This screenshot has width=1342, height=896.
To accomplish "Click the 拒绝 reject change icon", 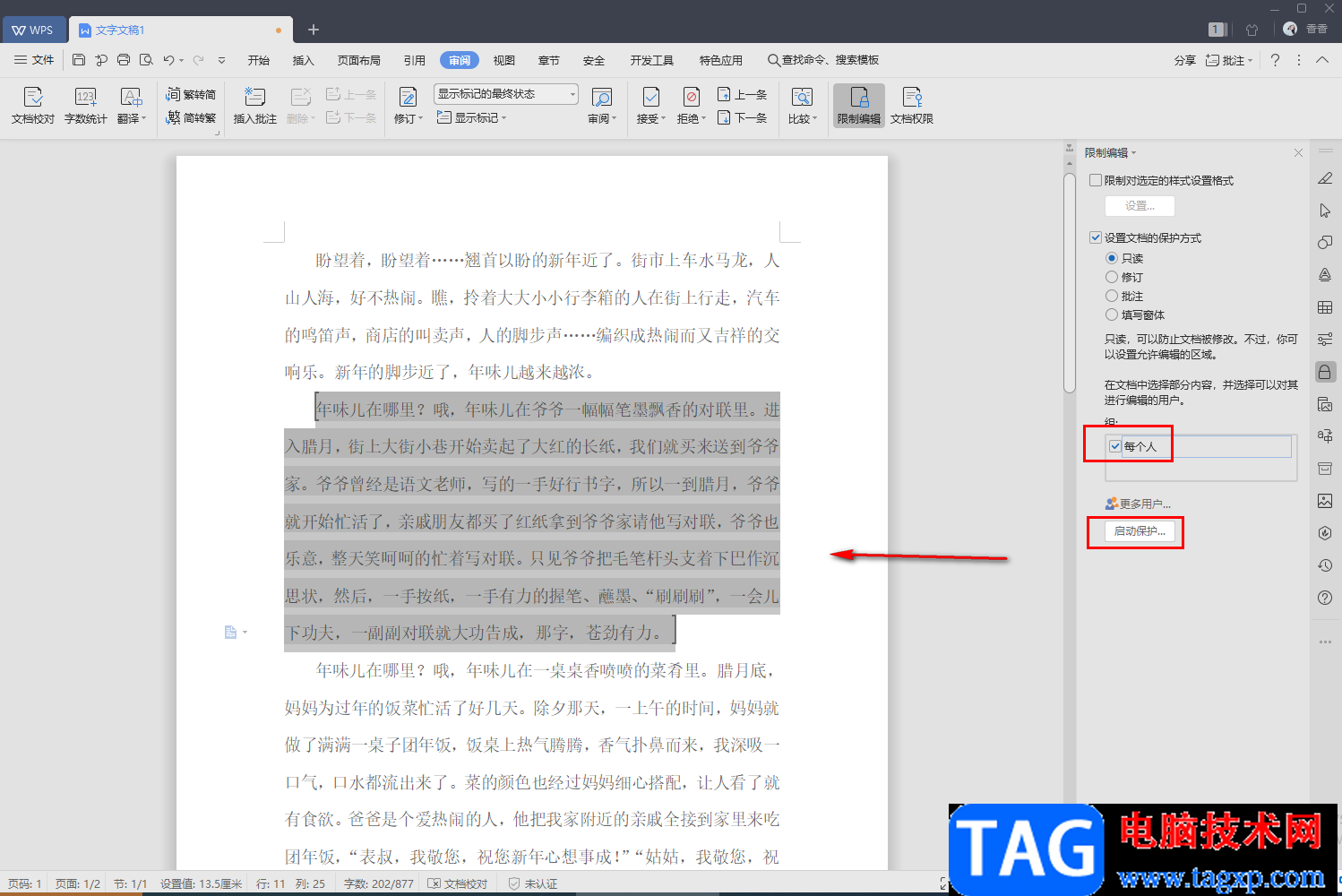I will (x=691, y=97).
